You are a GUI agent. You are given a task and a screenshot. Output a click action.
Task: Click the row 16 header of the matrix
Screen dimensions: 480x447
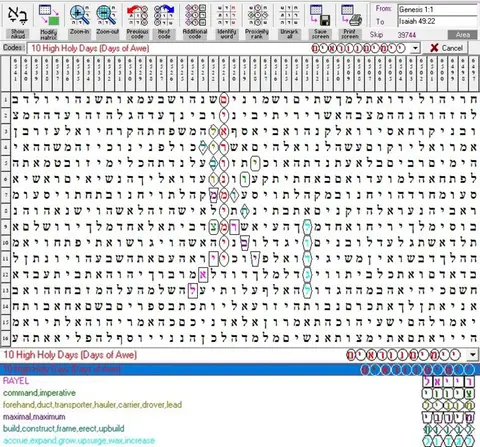click(x=5, y=338)
